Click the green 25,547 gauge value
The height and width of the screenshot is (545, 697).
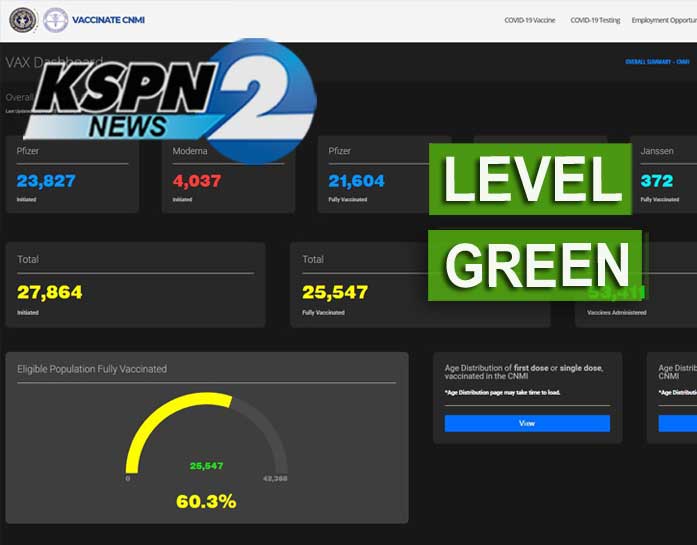pyautogui.click(x=206, y=466)
